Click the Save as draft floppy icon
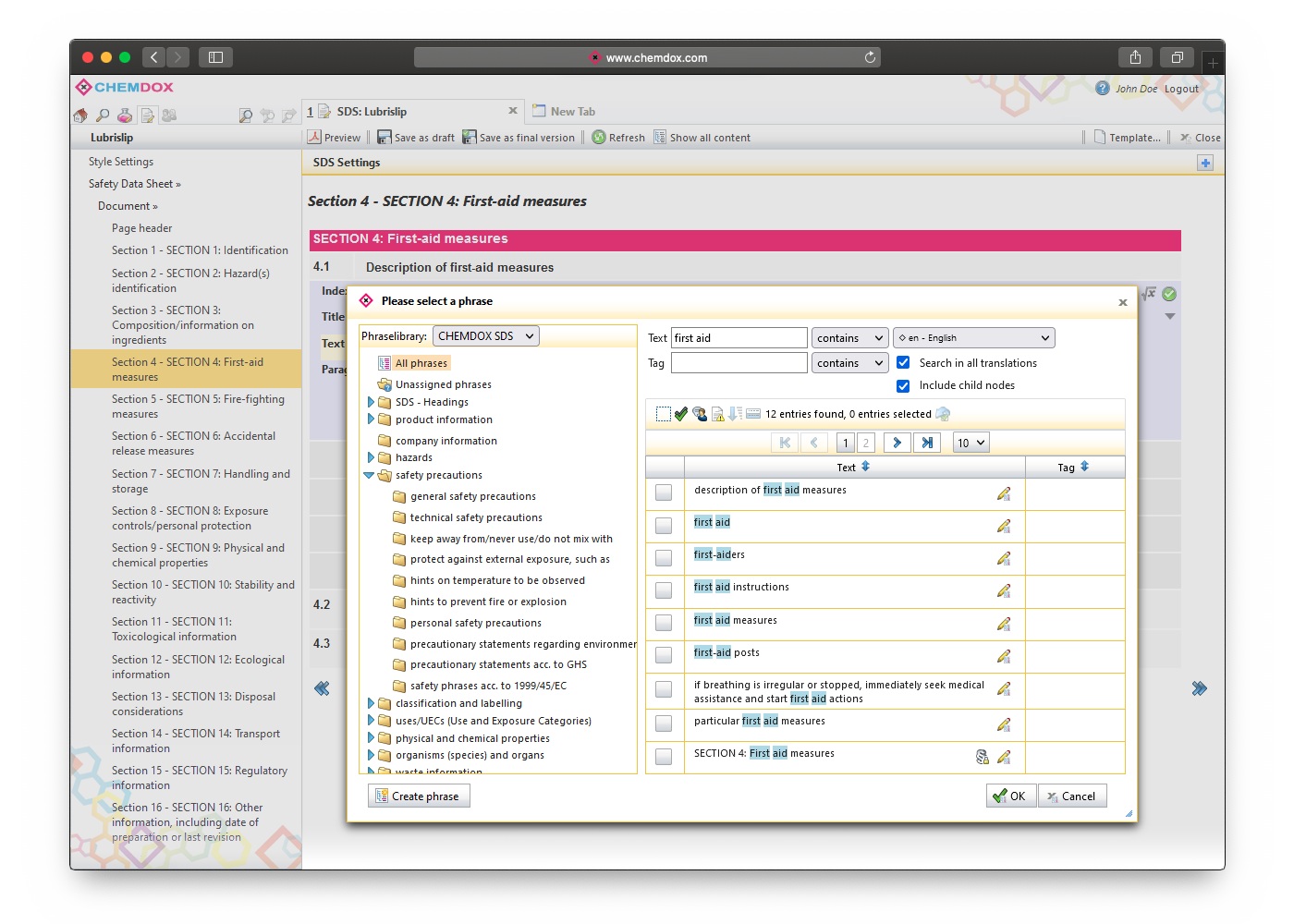 pos(385,137)
